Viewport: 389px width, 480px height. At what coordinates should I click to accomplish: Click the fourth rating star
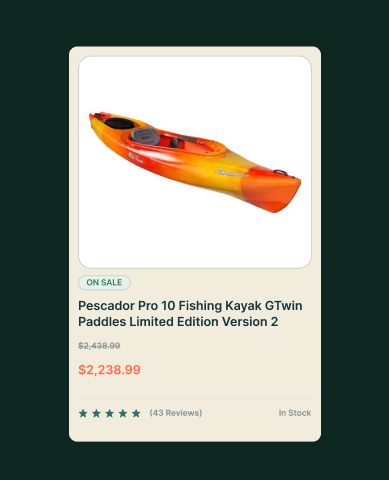[x=123, y=413]
